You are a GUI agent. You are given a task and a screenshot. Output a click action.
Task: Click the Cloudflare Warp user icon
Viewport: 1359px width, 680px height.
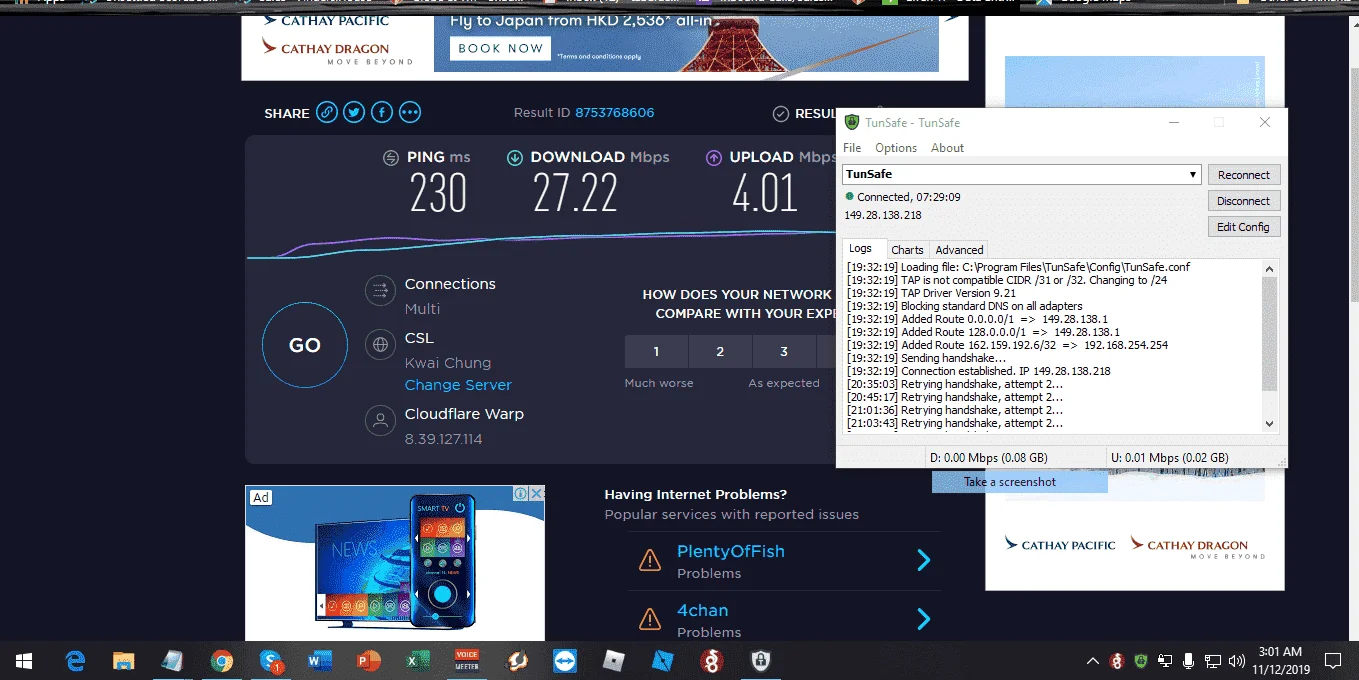click(380, 420)
